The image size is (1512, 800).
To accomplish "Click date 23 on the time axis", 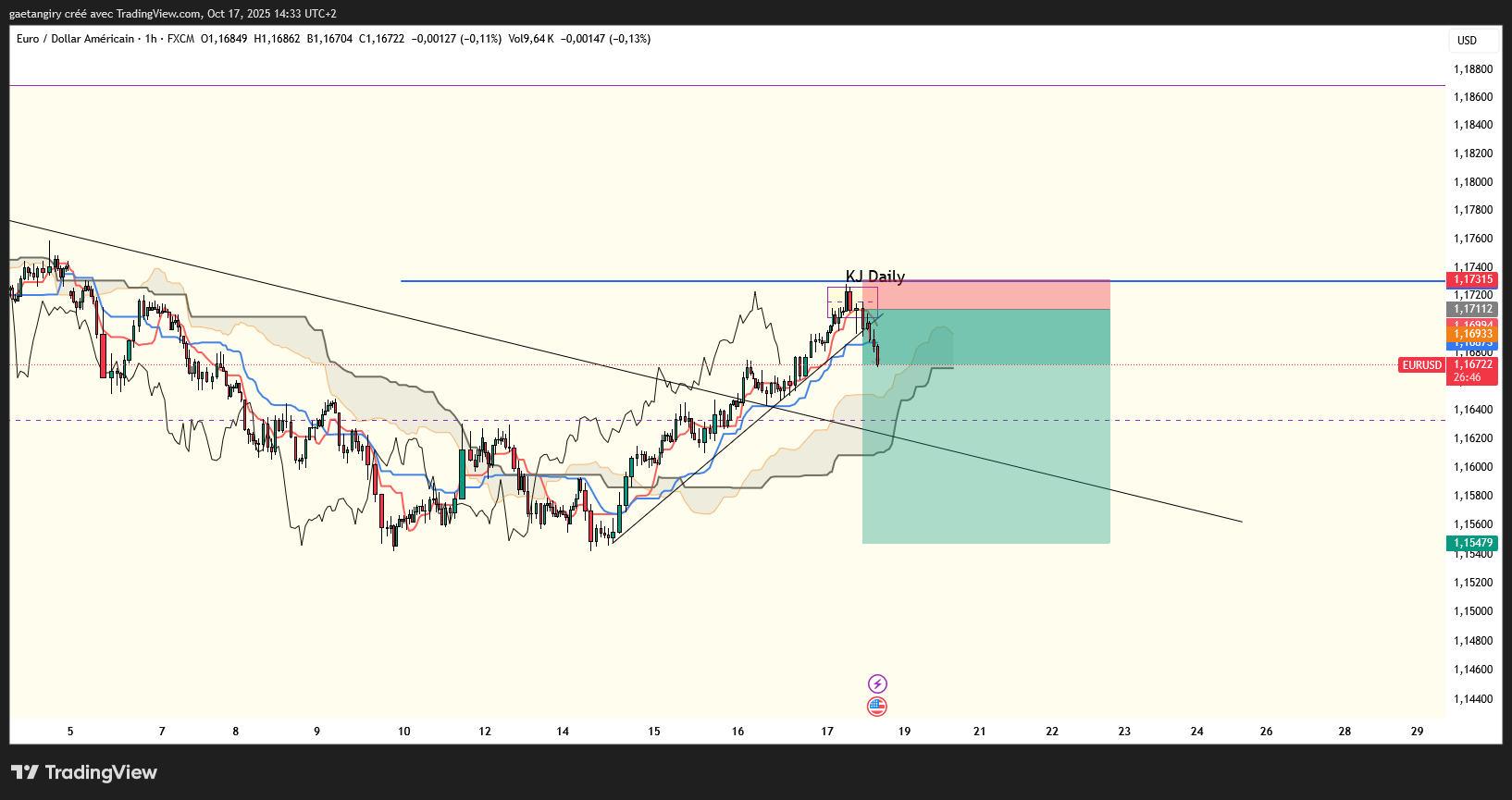I will tap(1124, 732).
